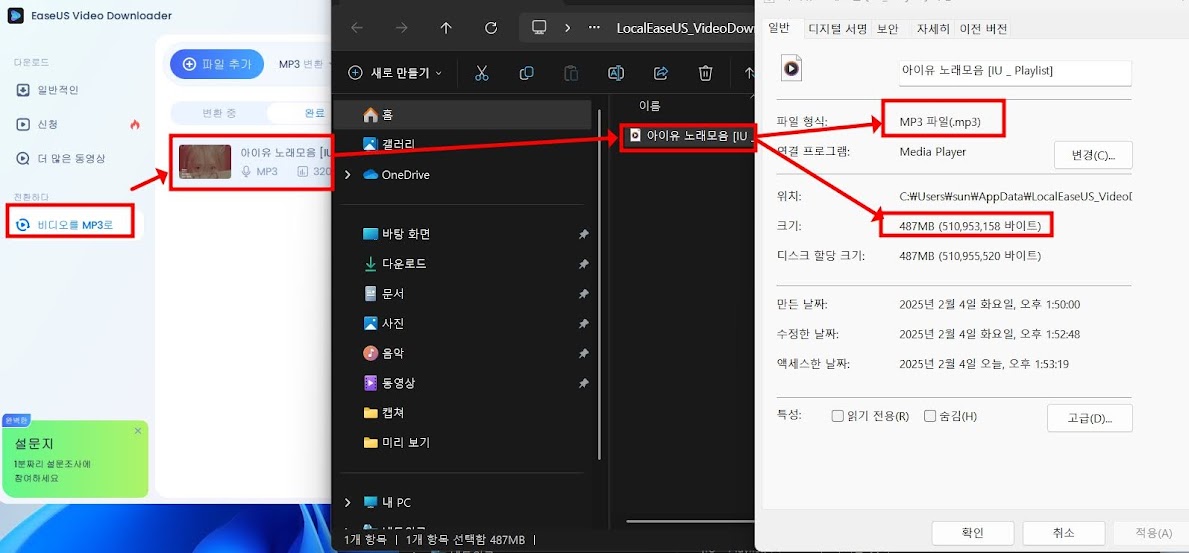Click the Share icon in Explorer toolbar
The height and width of the screenshot is (553, 1189).
pyautogui.click(x=660, y=73)
